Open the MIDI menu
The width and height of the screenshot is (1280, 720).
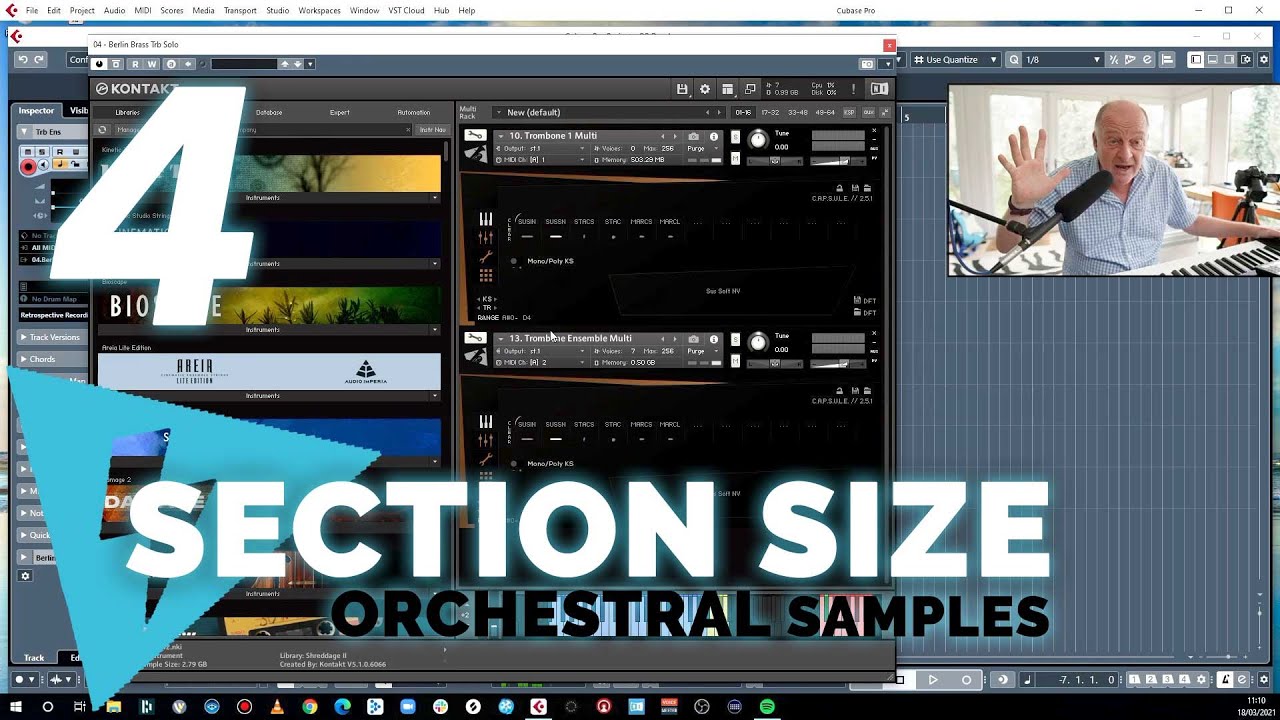(x=142, y=10)
